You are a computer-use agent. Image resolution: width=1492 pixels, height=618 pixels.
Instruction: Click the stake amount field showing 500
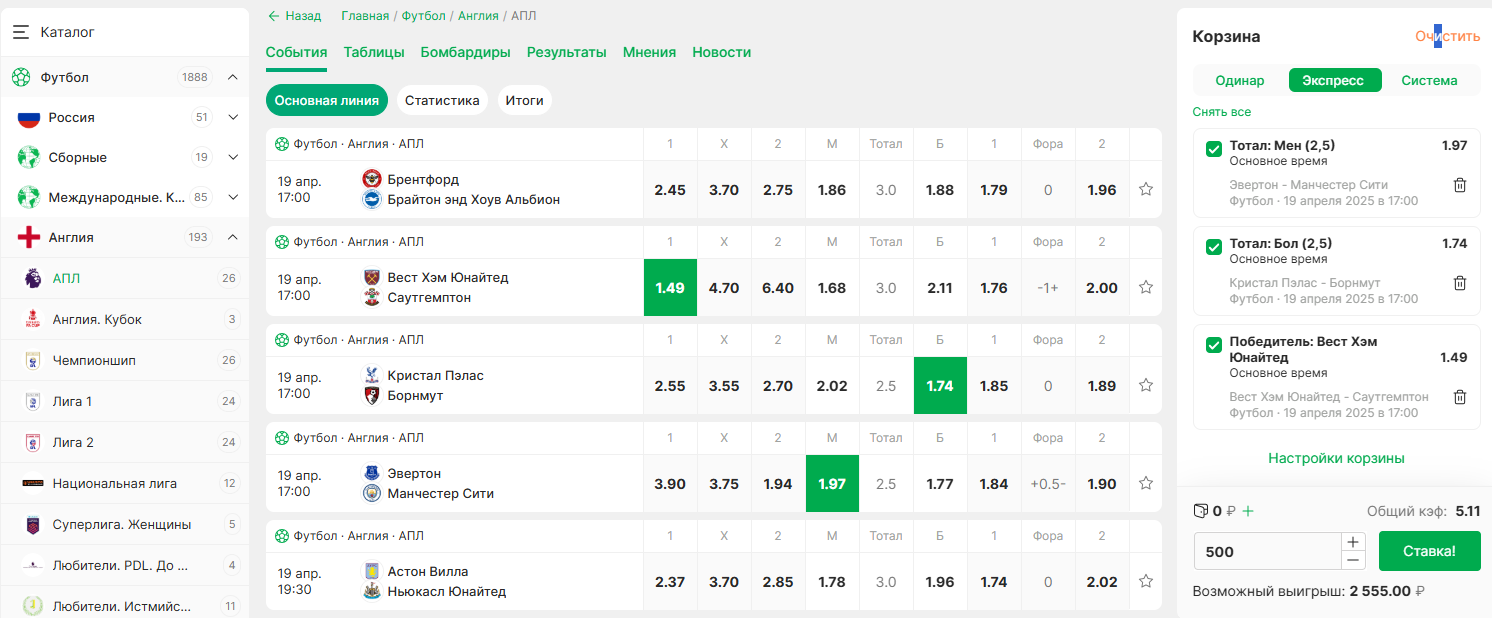pos(1267,551)
